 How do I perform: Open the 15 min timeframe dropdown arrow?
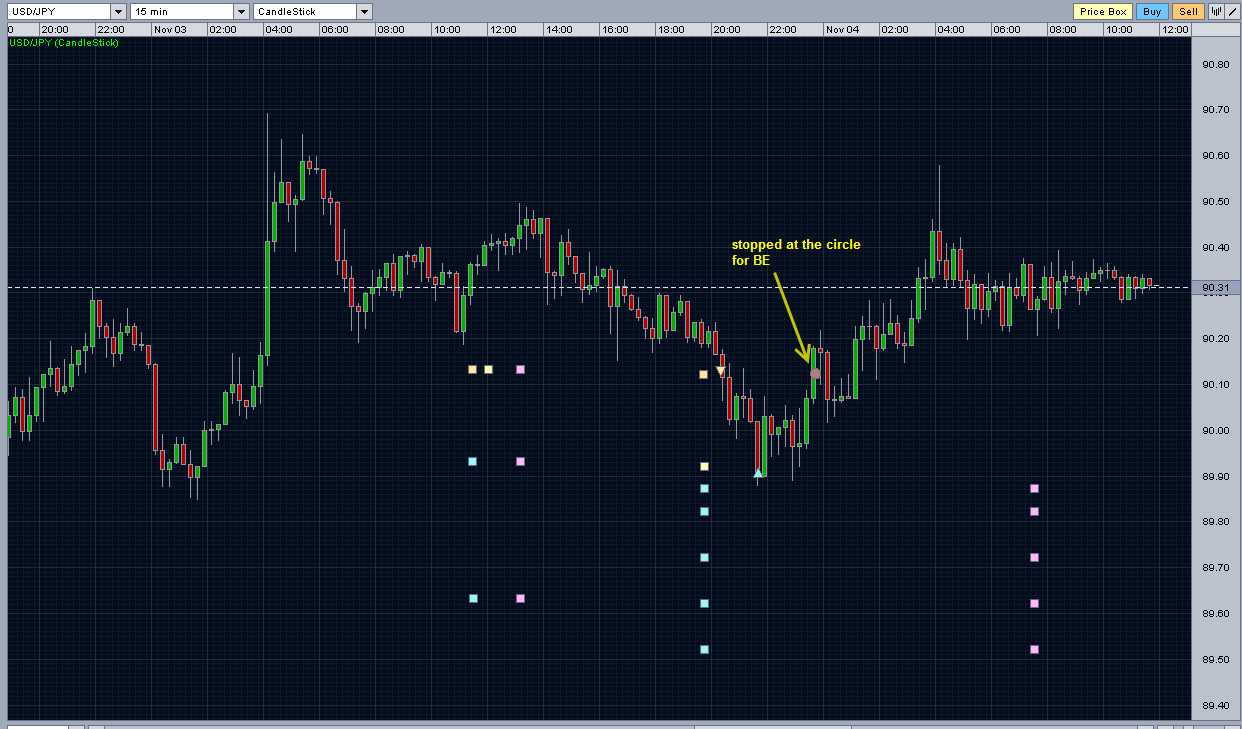(240, 12)
